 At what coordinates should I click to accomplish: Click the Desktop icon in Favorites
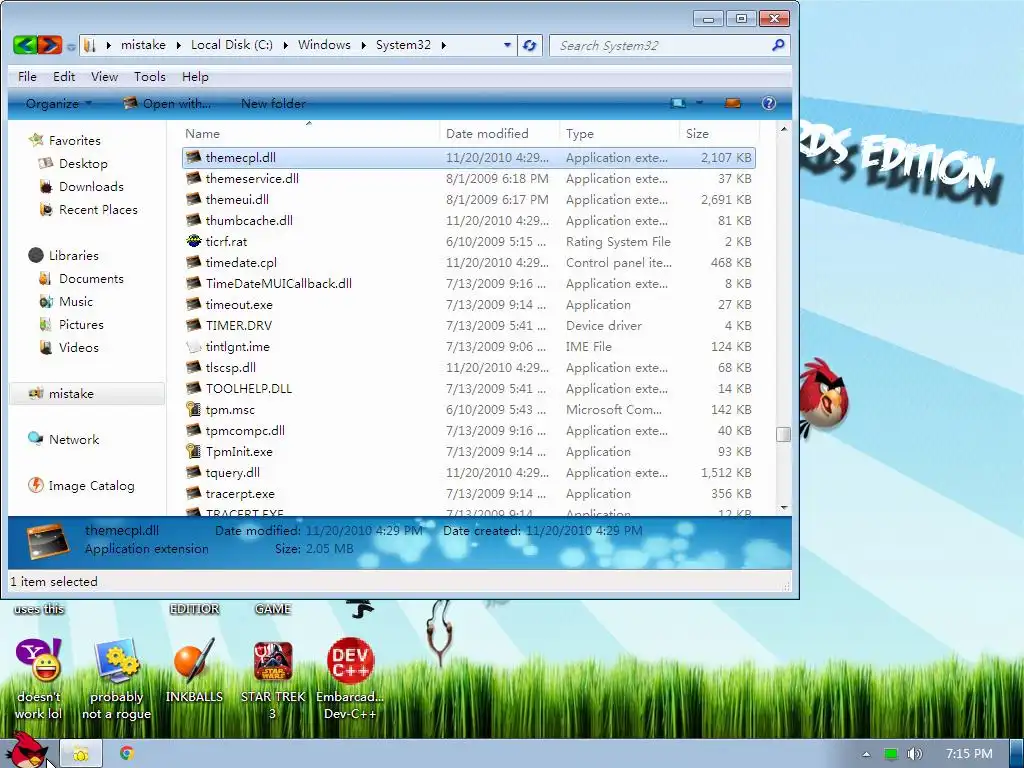[46, 163]
